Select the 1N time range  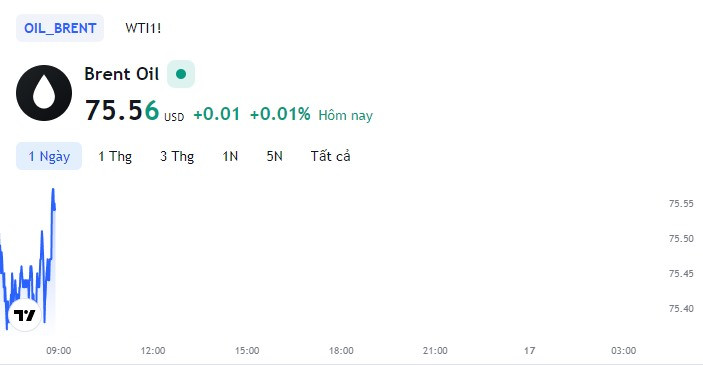(x=230, y=156)
